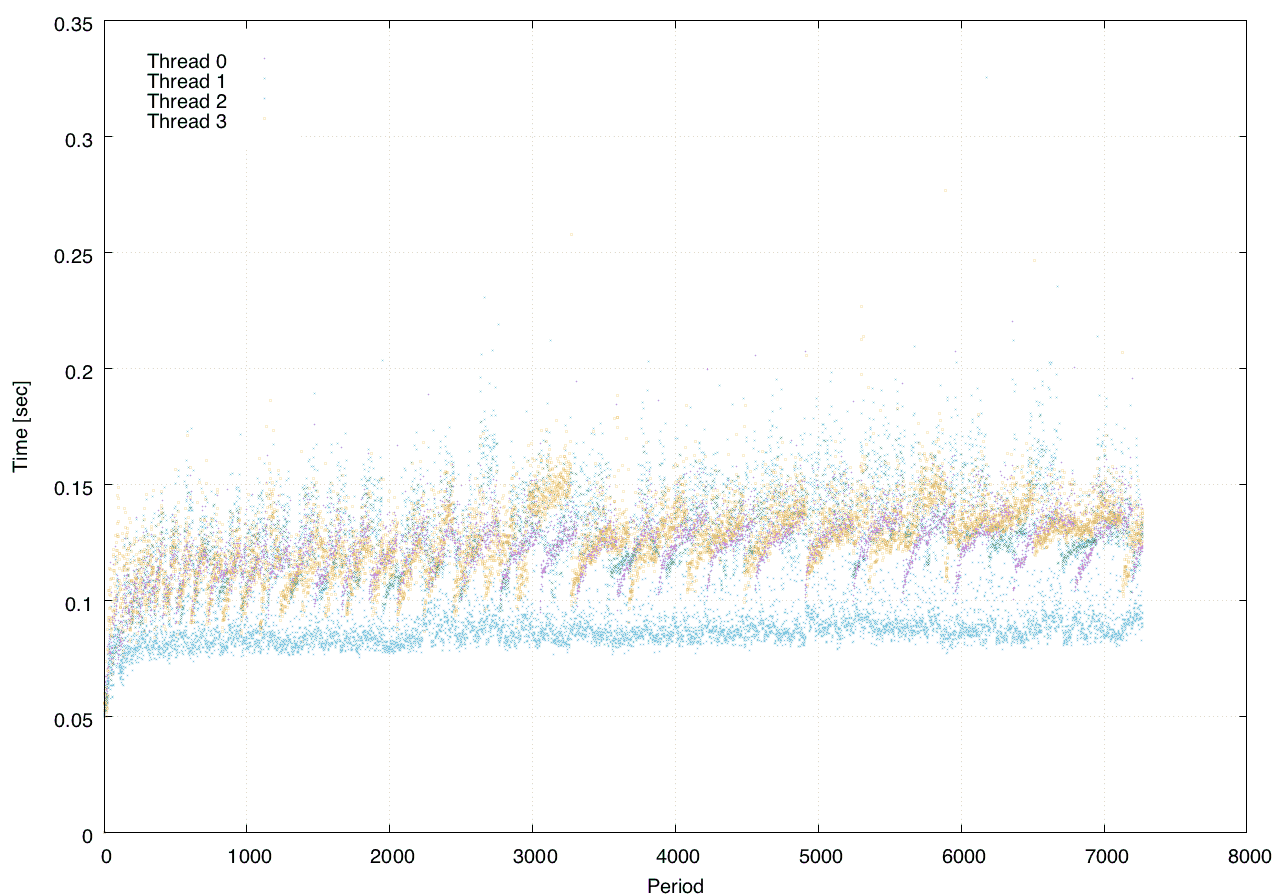This screenshot has height=896, width=1280.
Task: Click the 0.05 y-axis tick label
Action: [72, 718]
